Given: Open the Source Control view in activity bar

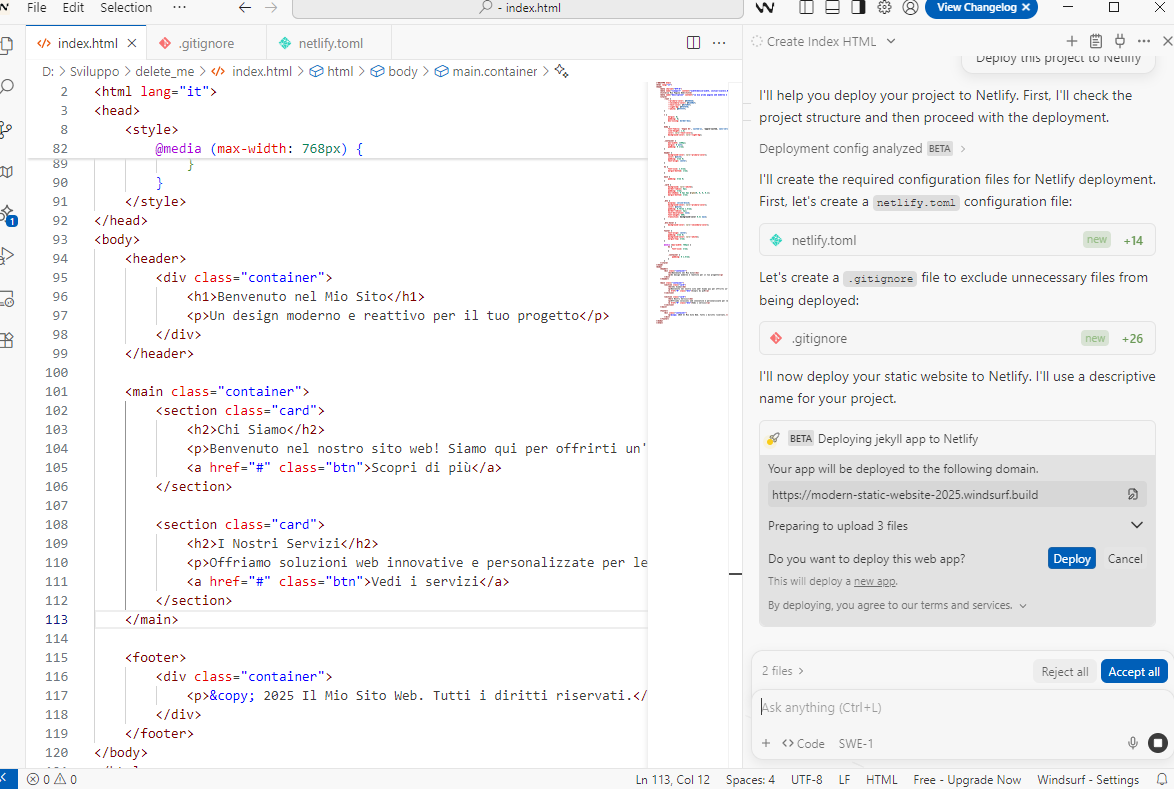Looking at the screenshot, I should [6, 129].
